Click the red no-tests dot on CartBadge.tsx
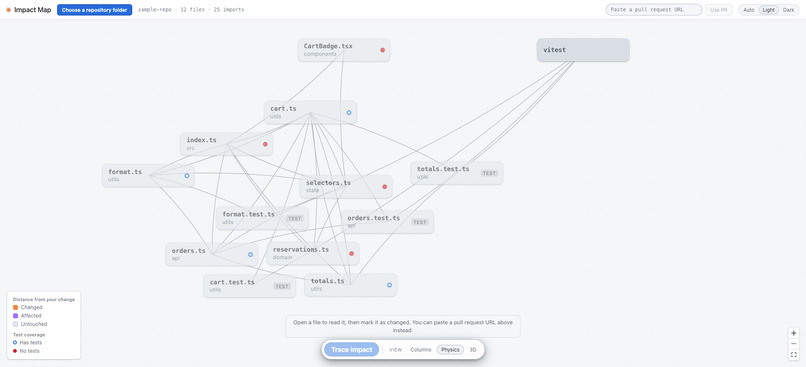Image resolution: width=806 pixels, height=367 pixels. click(x=382, y=50)
